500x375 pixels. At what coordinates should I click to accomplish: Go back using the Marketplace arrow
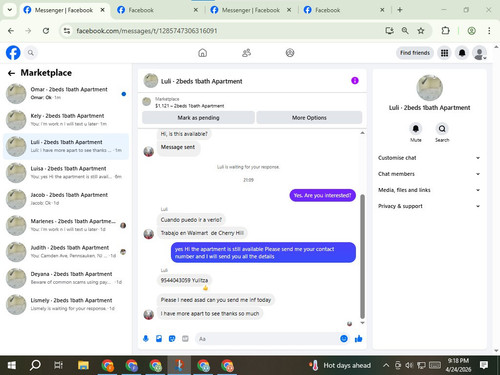[11, 73]
